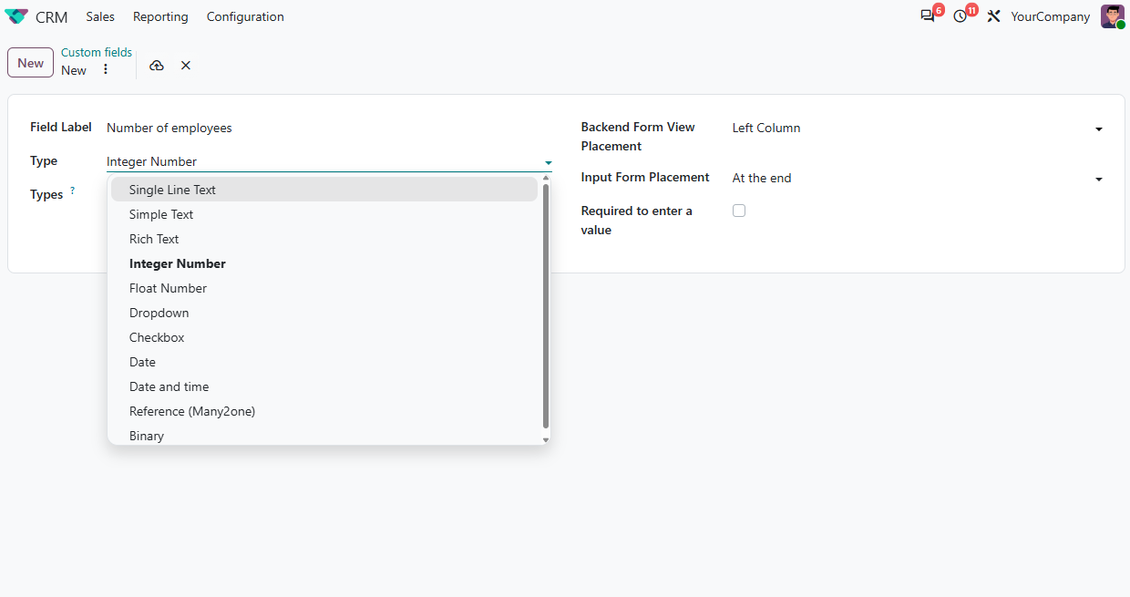Open the three-dot actions menu
The image size is (1130, 597).
(105, 69)
